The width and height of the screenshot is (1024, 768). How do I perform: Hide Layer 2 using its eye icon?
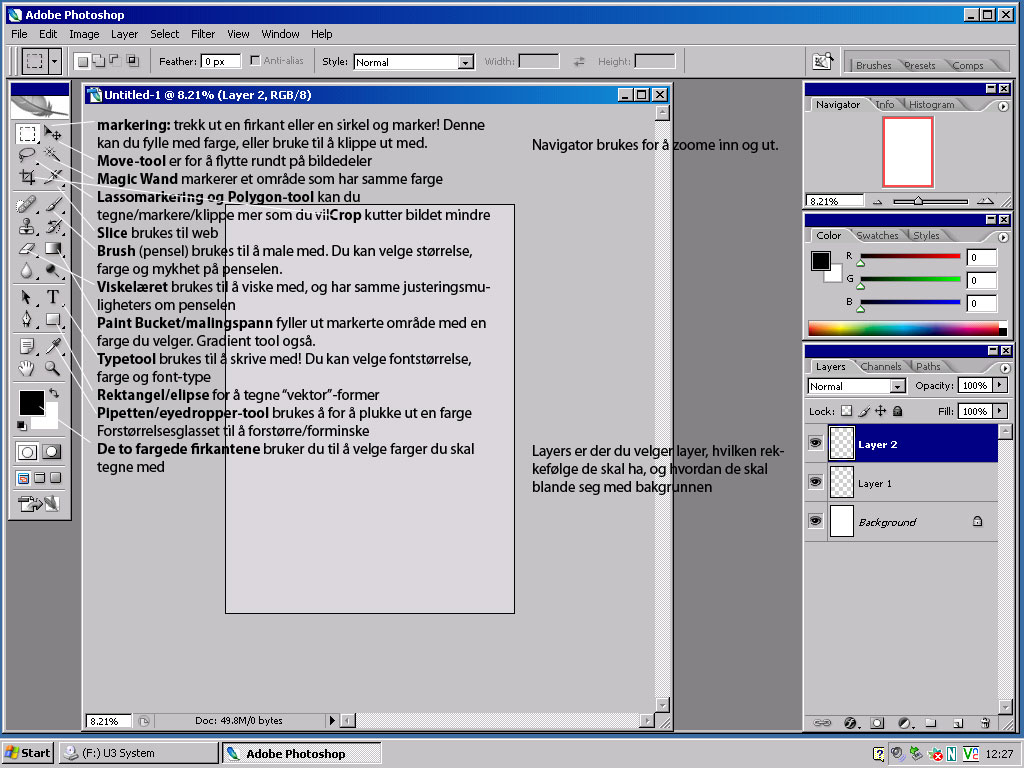coord(816,443)
